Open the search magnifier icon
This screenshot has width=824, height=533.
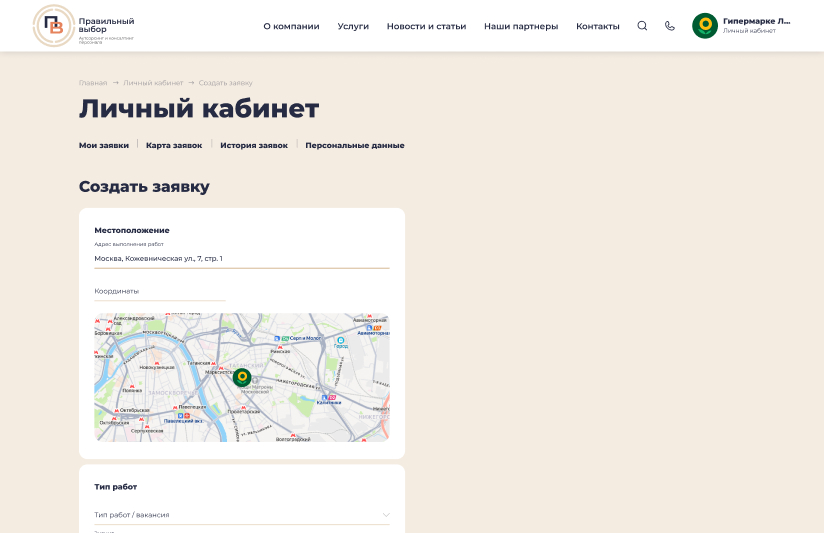(x=642, y=26)
